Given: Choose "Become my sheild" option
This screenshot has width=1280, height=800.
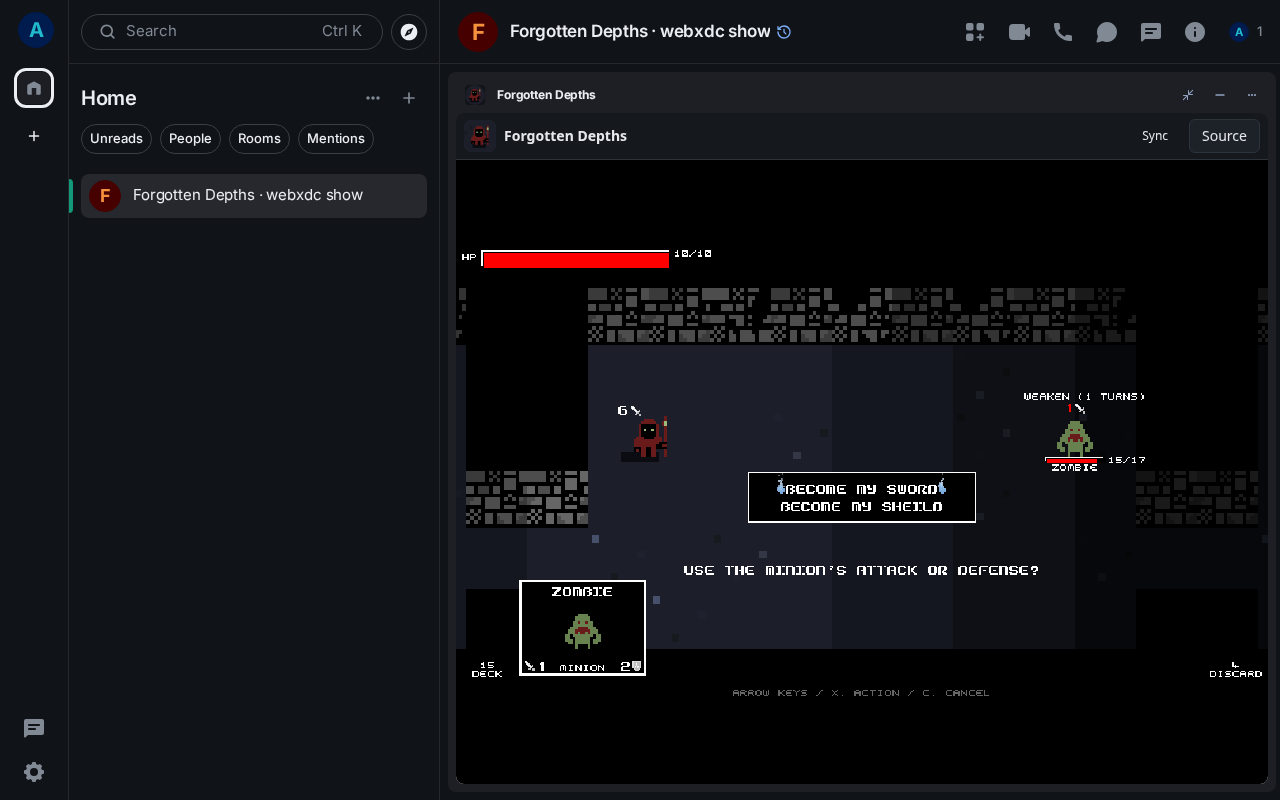Looking at the screenshot, I should 862,507.
